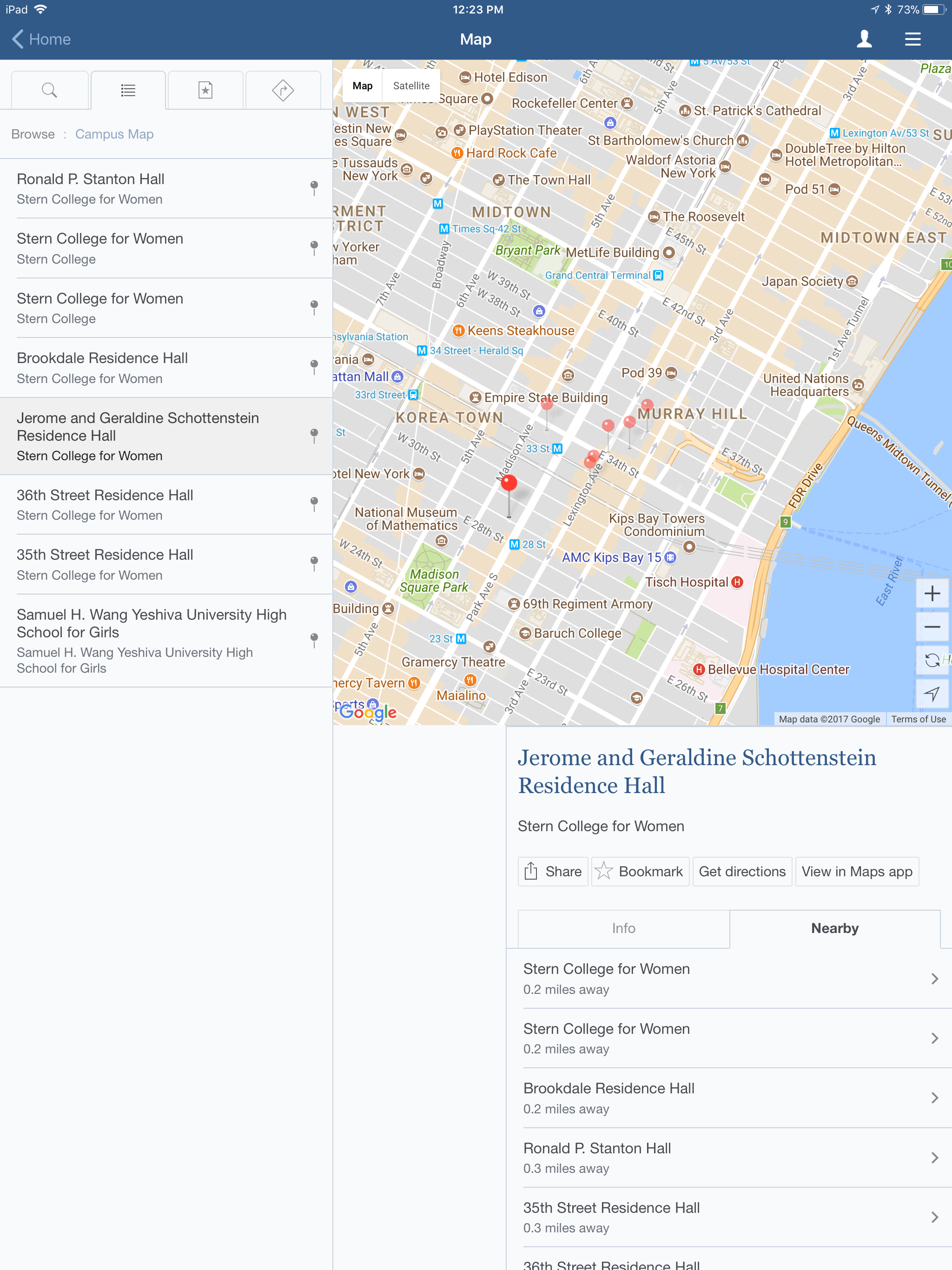Tap Hard Rock Cafe restaurant icon

coord(457,153)
